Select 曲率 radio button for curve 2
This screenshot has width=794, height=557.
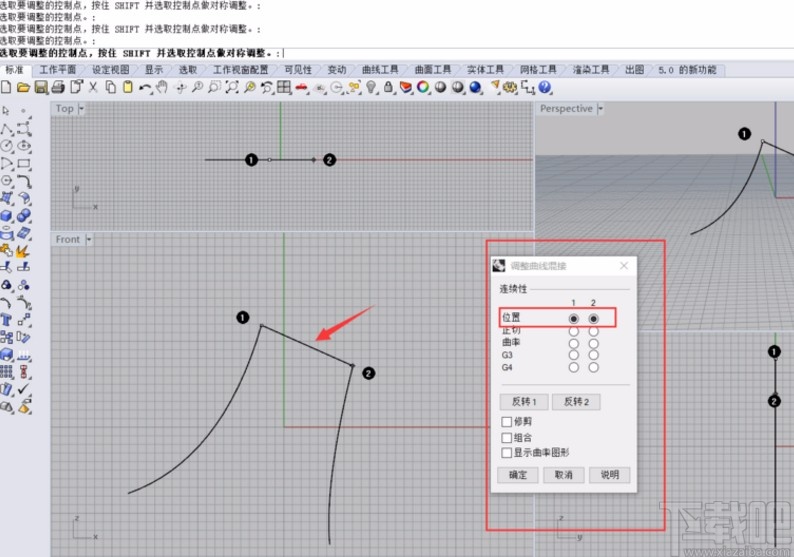point(593,343)
